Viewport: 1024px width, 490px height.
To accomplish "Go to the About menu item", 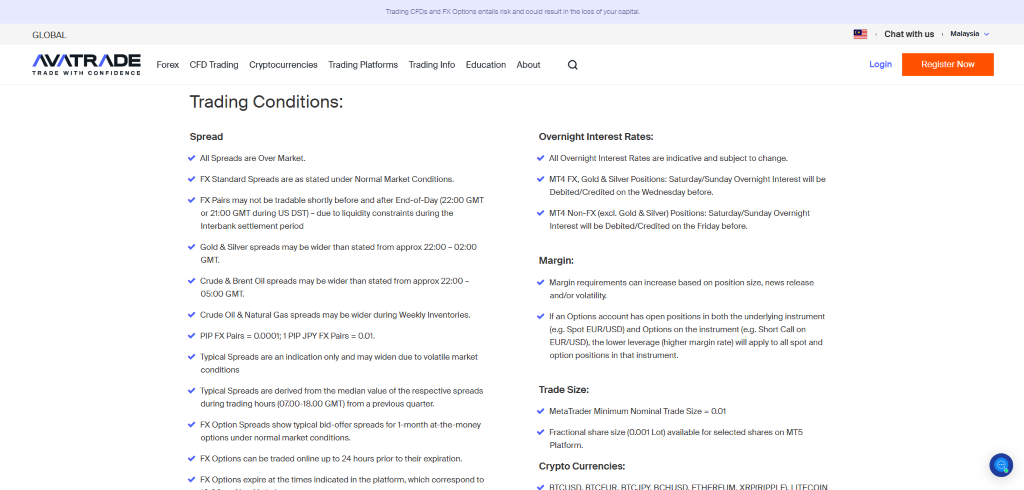I will 528,65.
